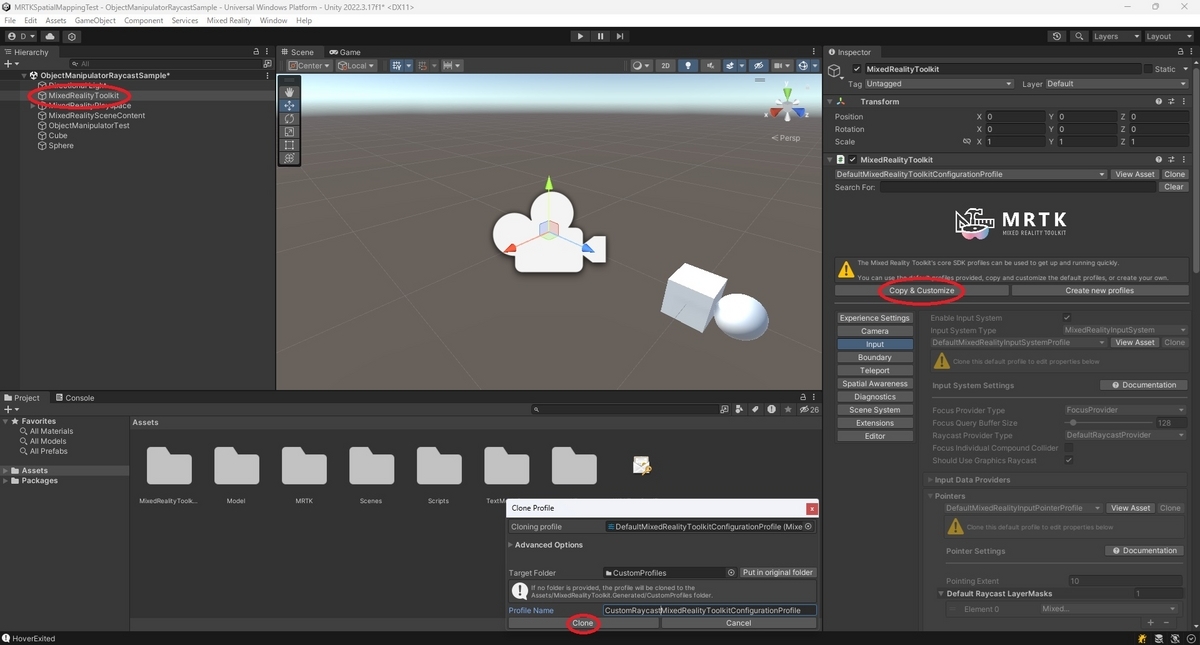Open Transform component help icon
This screenshot has width=1200, height=645.
[x=1159, y=101]
